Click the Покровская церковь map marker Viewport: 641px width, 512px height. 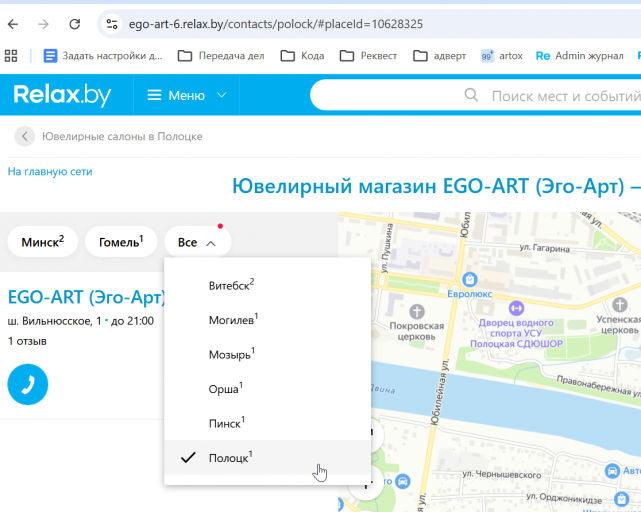click(417, 312)
